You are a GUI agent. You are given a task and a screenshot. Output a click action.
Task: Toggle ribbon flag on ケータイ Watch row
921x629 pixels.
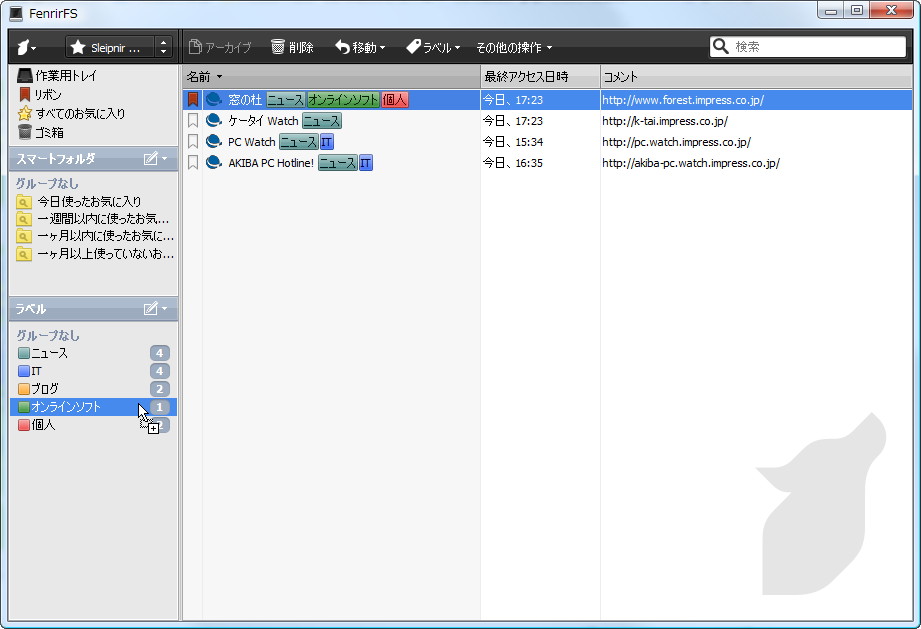[x=193, y=121]
